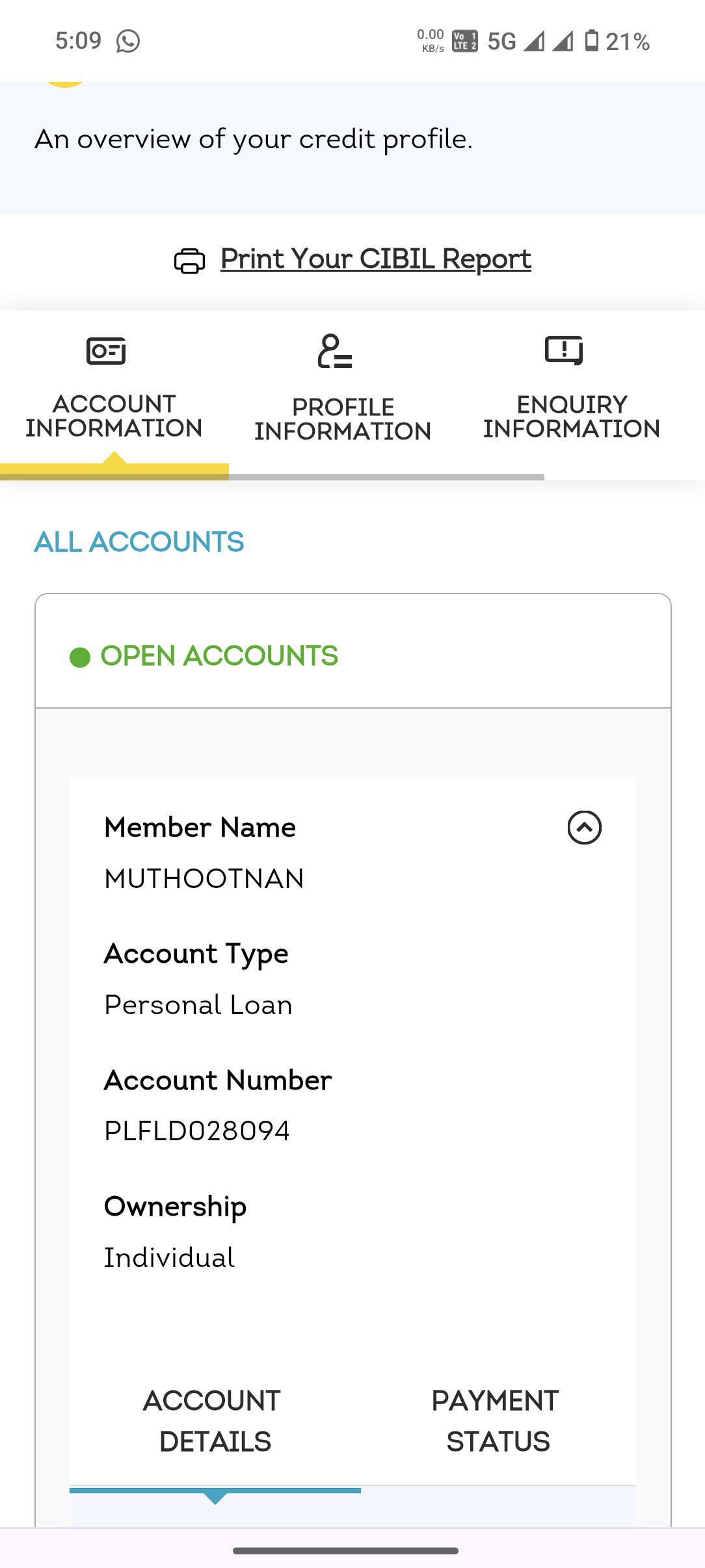The image size is (705, 1568).
Task: Tap the 5G signal indicator
Action: coord(501,42)
